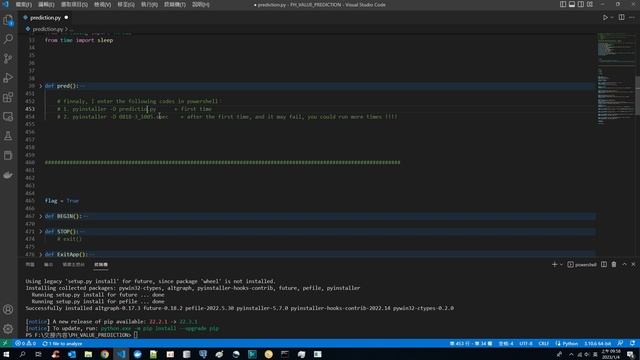Screen dimensions: 640x360
Task: Open Customize Layout icon in title bar
Action: click(590, 4)
